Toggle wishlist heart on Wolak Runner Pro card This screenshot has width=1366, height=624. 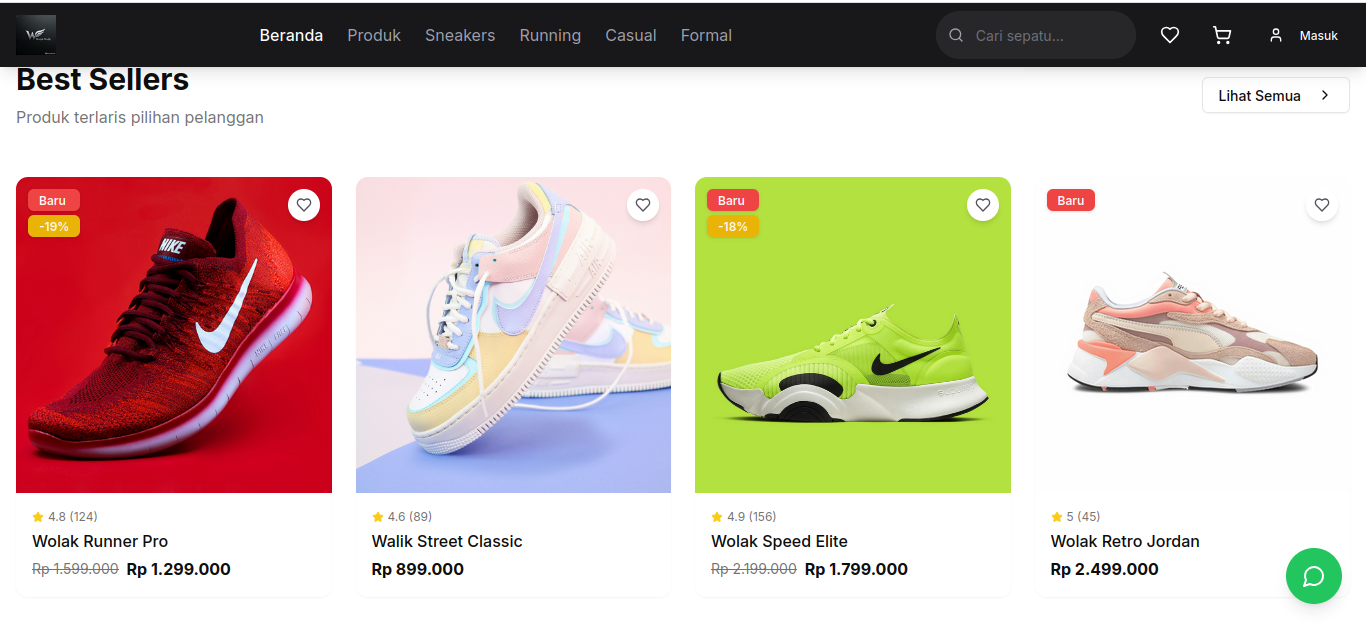pos(304,205)
